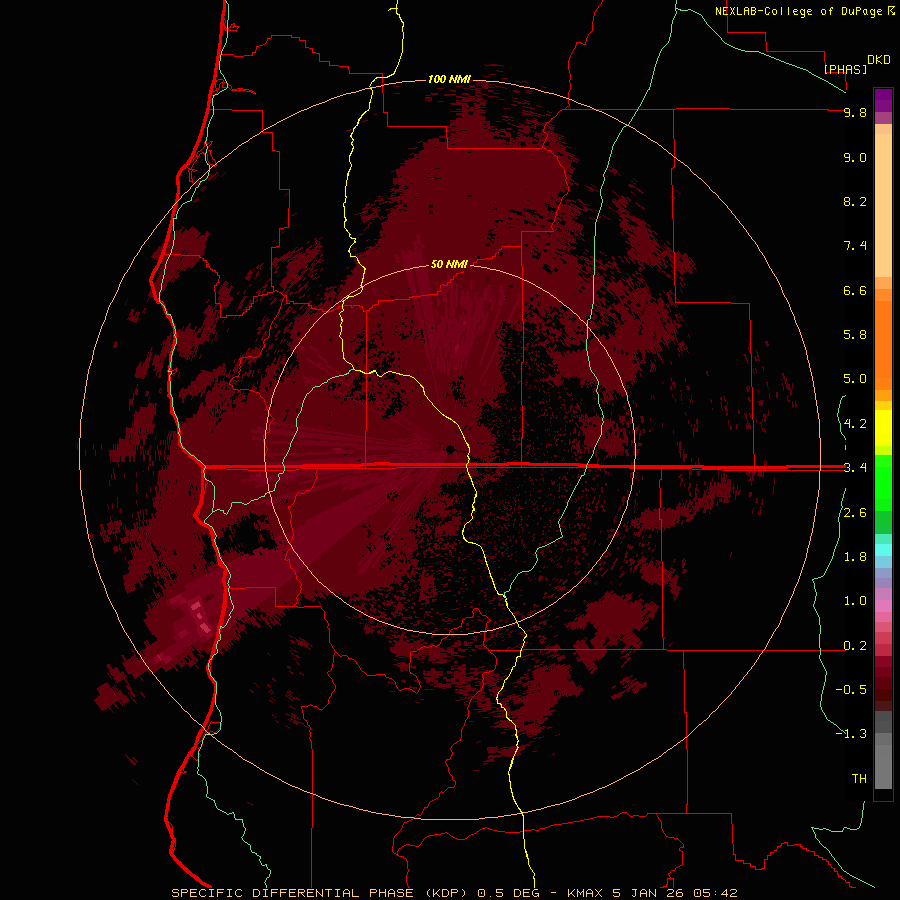
Task: Click the [PHAS] units label
Action: (845, 69)
